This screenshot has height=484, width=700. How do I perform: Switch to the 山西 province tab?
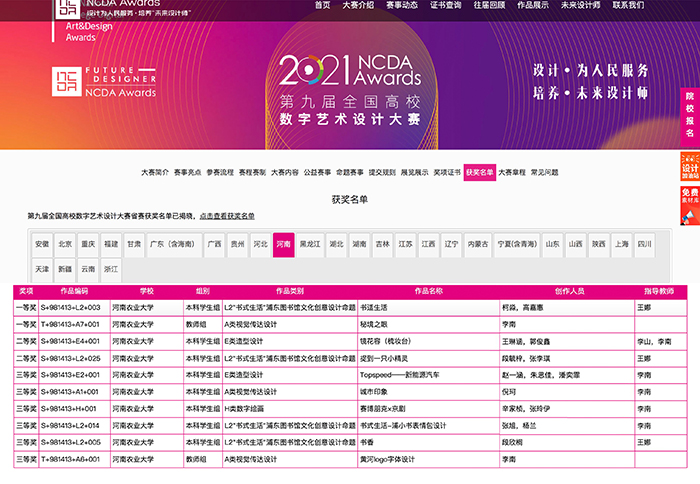point(576,244)
